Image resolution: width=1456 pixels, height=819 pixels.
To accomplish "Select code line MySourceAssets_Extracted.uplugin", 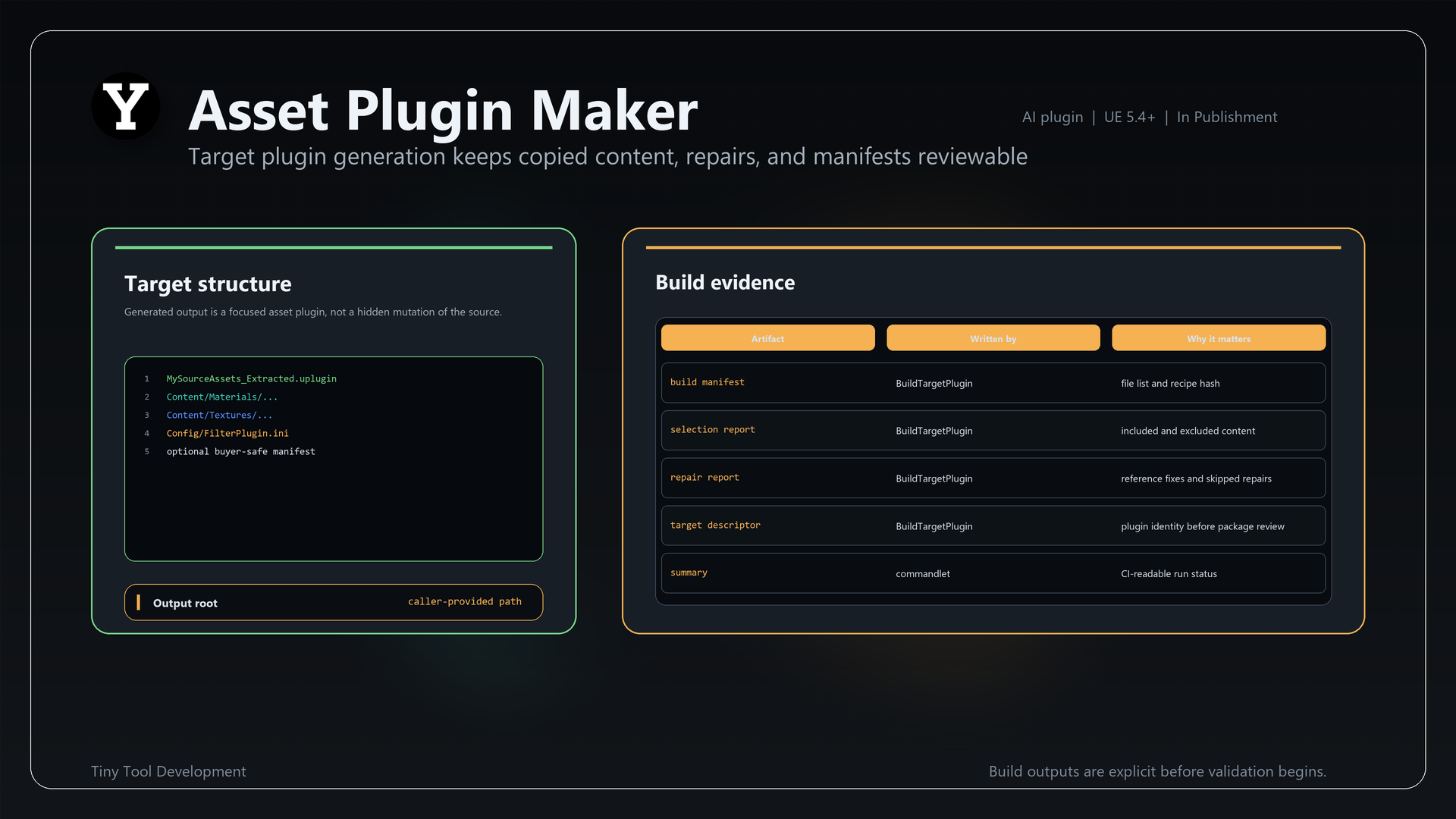I will (251, 378).
